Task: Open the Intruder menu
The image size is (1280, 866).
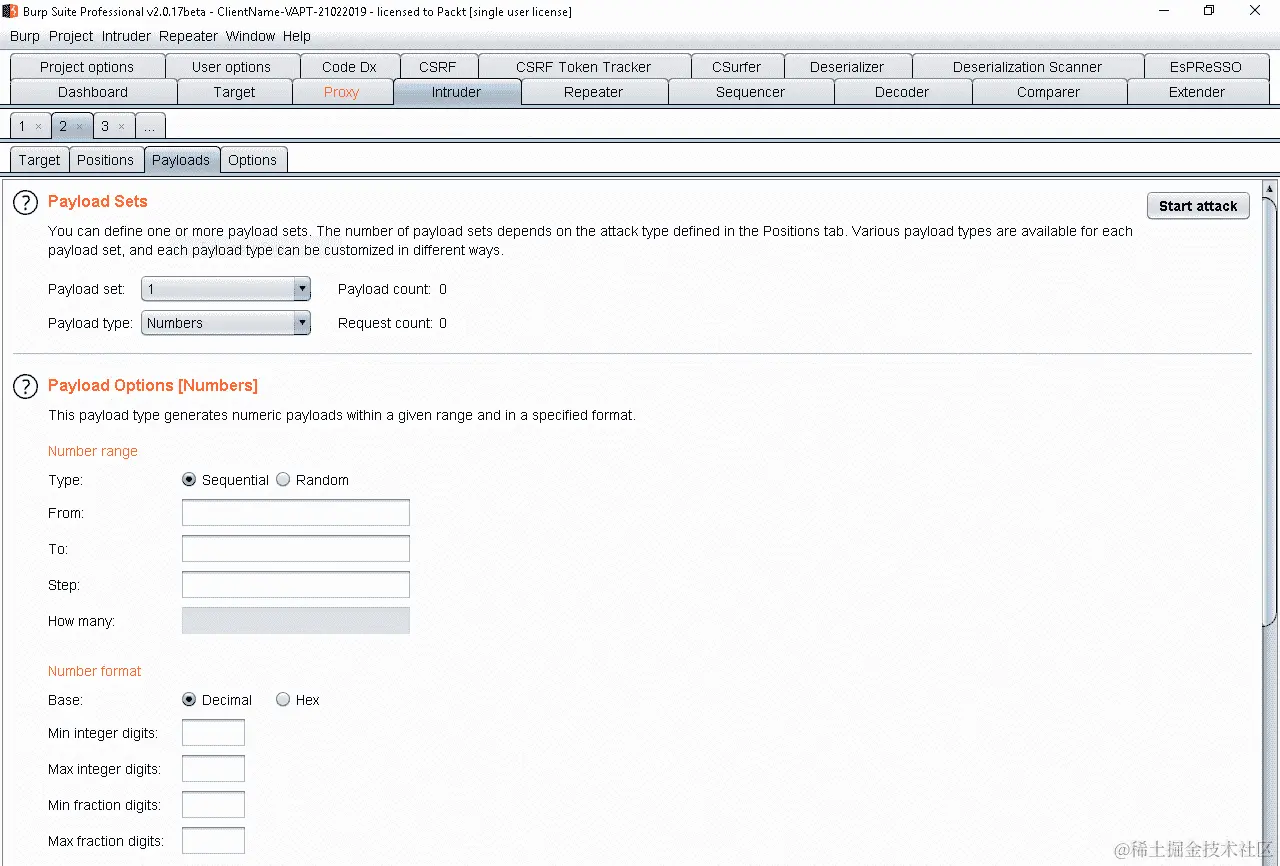Action: [x=126, y=36]
